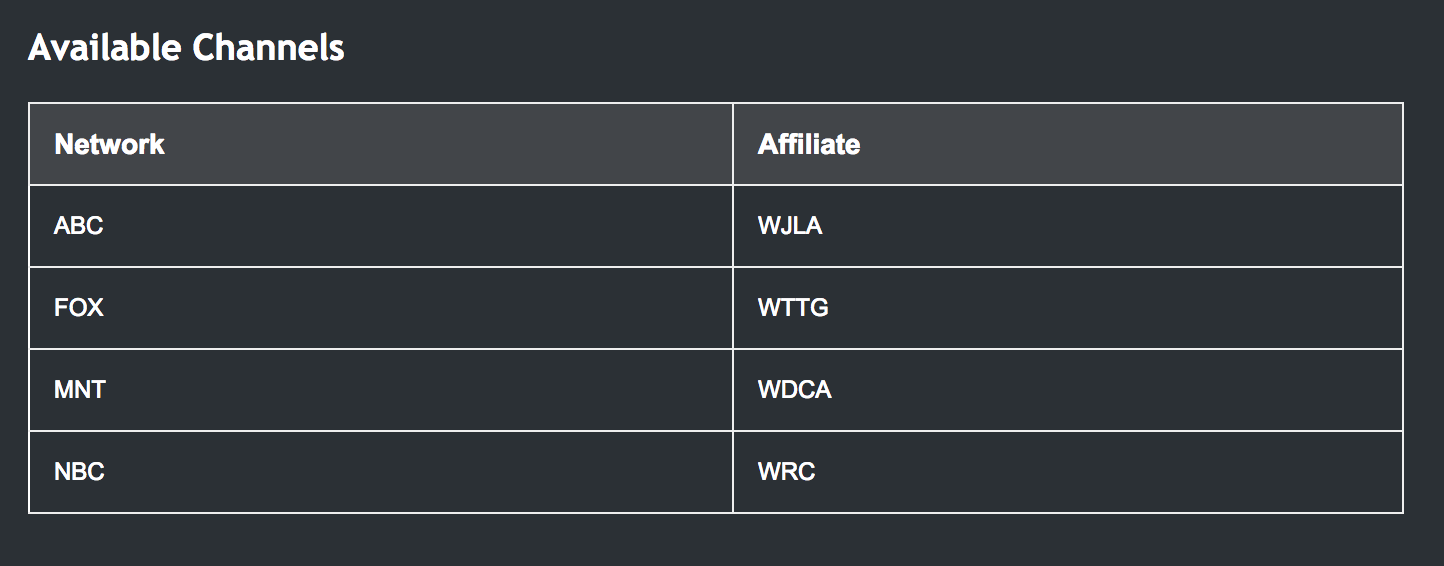This screenshot has width=1444, height=566.
Task: Click the Network column header
Action: click(x=109, y=144)
